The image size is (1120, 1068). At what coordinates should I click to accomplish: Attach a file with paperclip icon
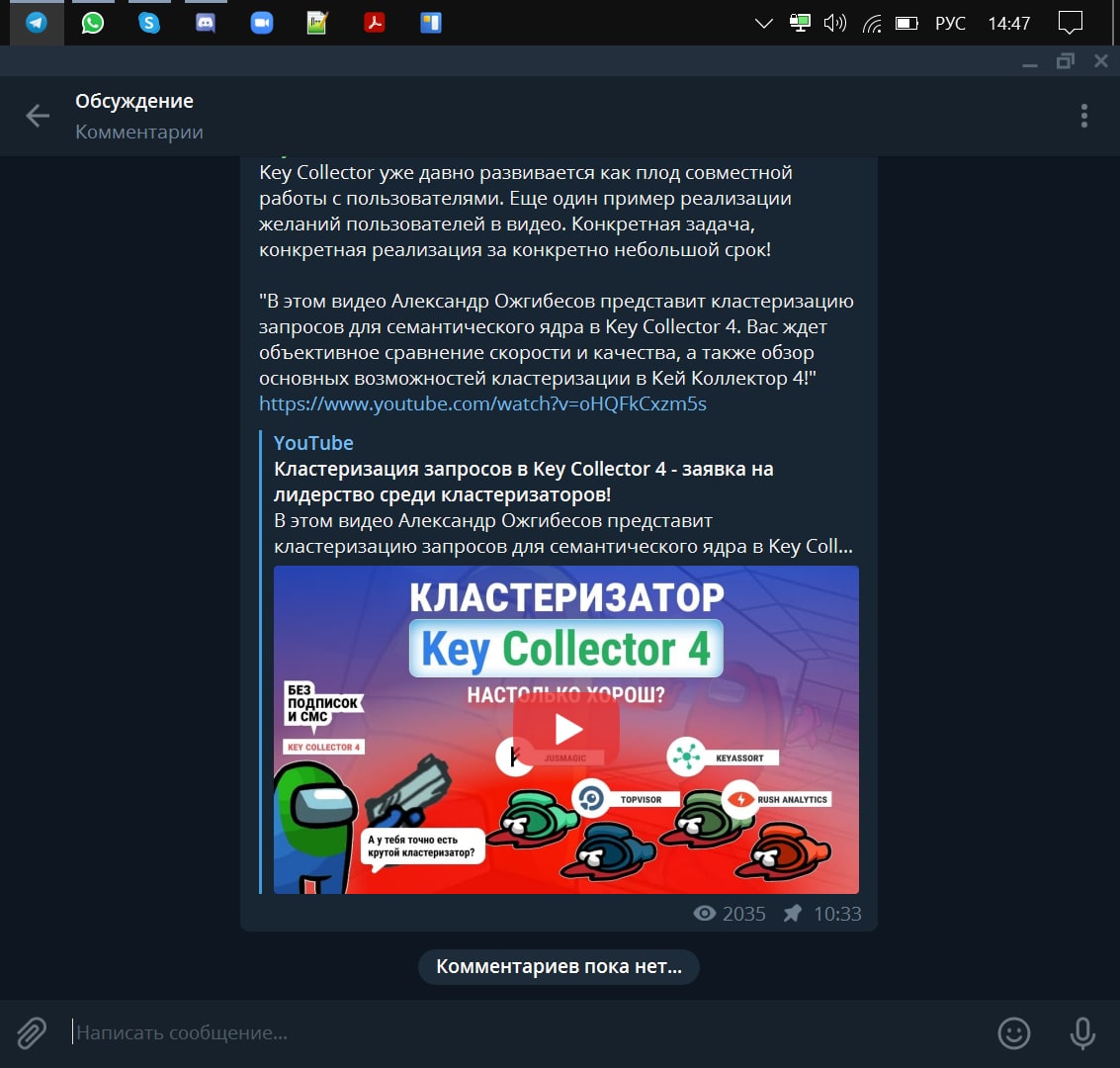tap(32, 1033)
